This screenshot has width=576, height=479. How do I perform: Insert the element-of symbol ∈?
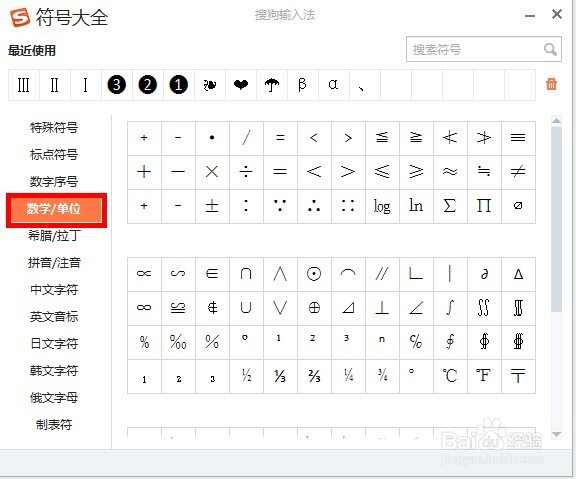pos(212,274)
